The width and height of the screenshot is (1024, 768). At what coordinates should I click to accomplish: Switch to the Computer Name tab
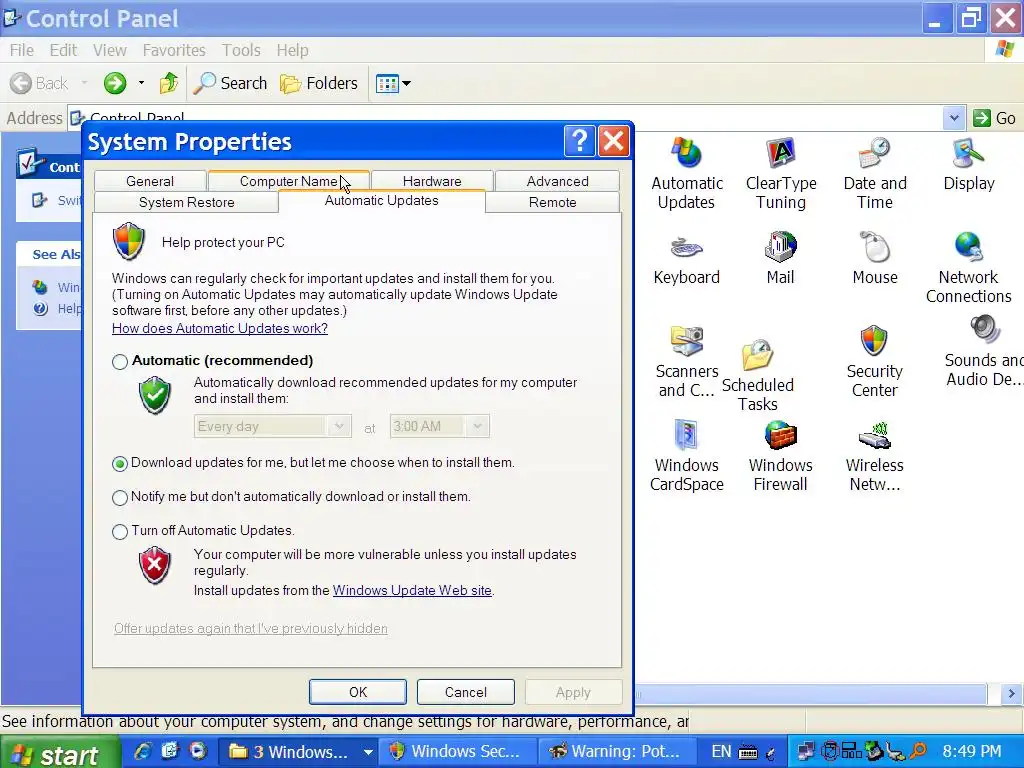point(289,181)
